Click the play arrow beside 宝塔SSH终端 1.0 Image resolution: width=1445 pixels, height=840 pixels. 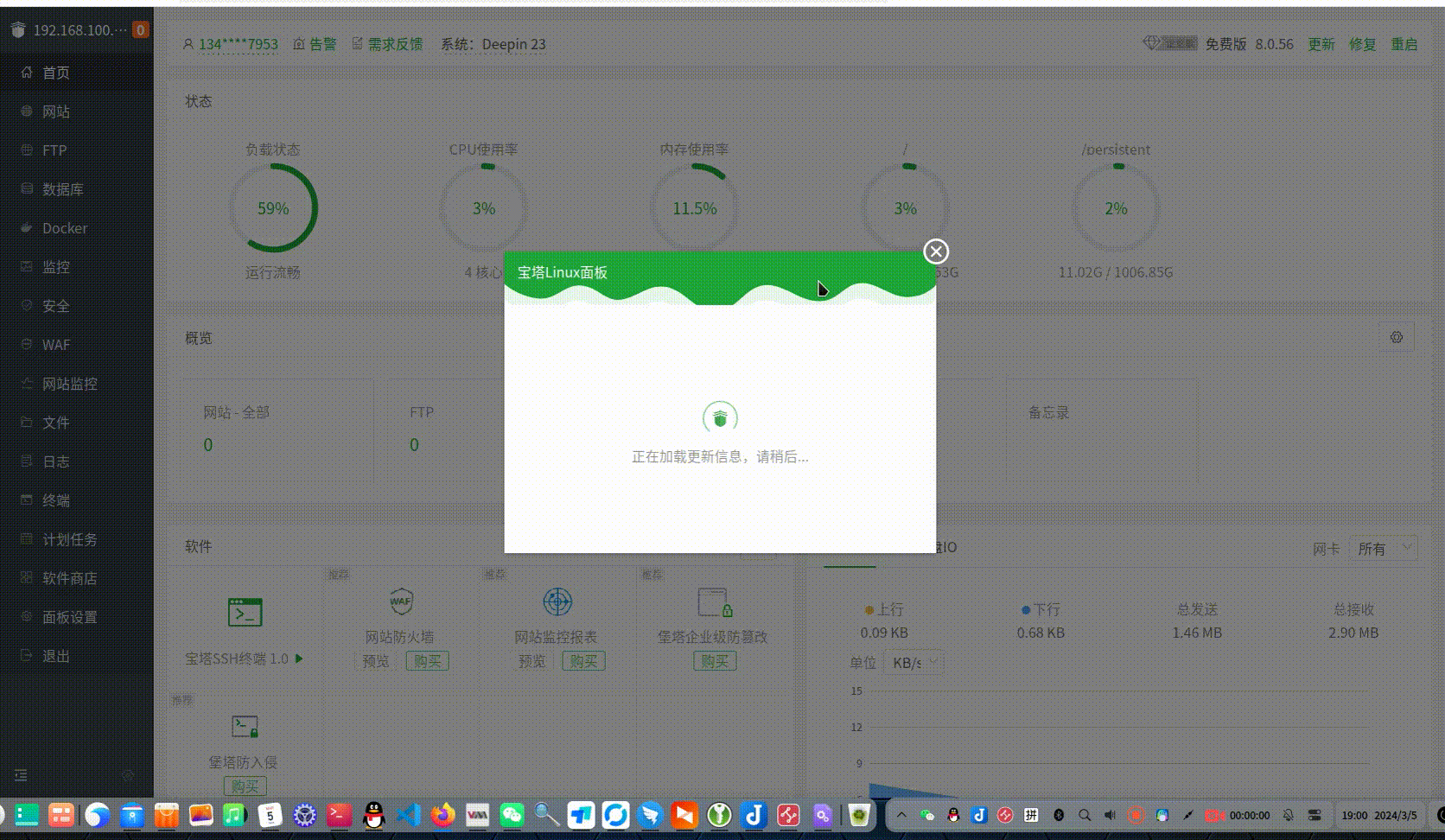[x=299, y=659]
